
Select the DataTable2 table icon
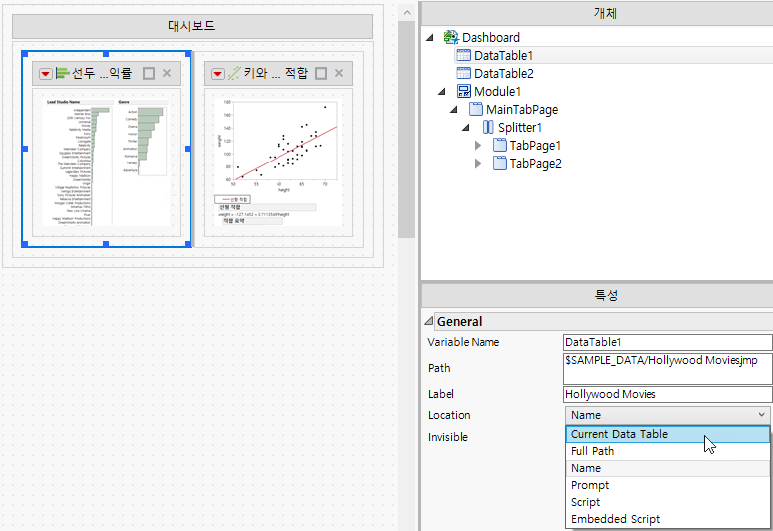[463, 73]
